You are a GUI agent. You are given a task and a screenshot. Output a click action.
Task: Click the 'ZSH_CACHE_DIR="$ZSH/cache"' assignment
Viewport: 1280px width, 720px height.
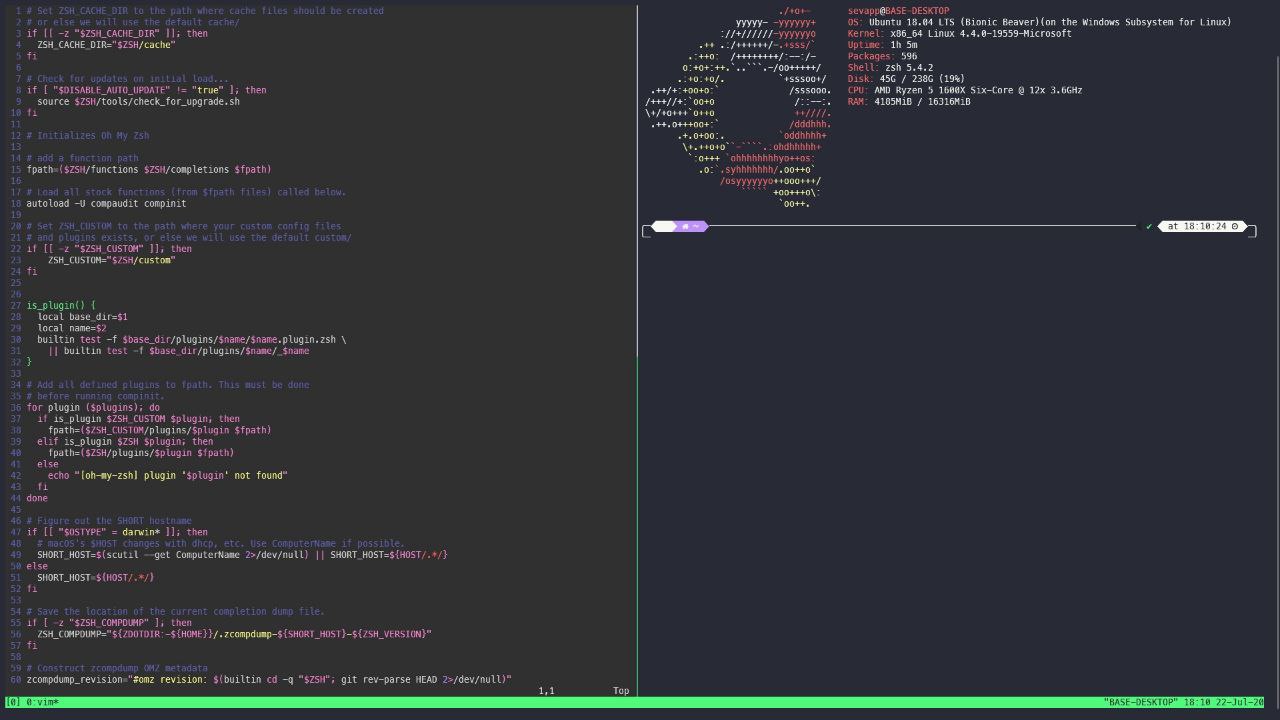click(106, 45)
